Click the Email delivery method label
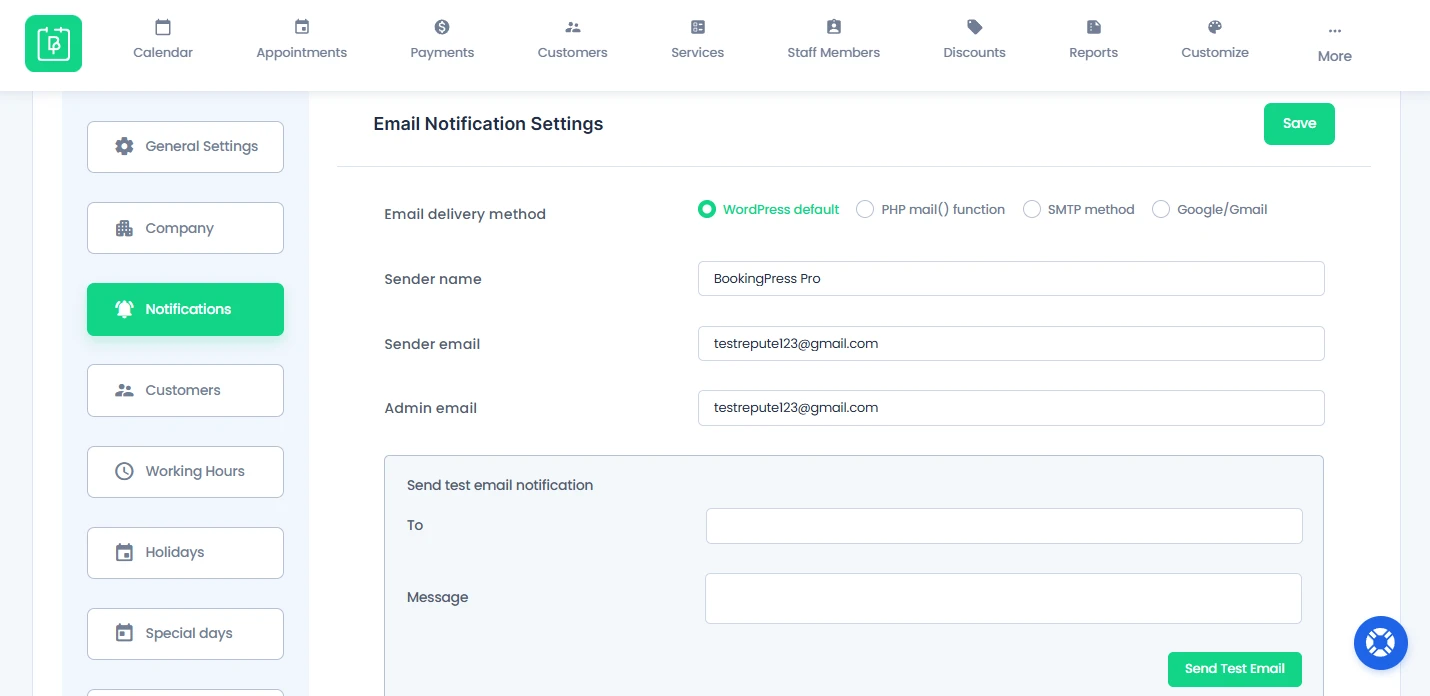 coord(465,214)
